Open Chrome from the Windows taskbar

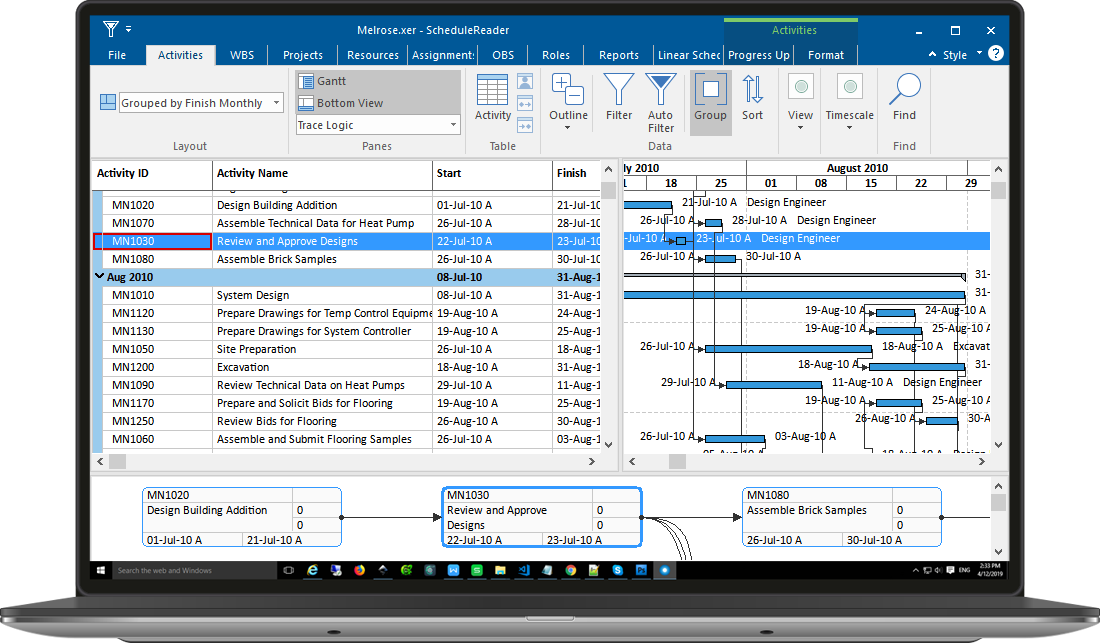pyautogui.click(x=570, y=570)
